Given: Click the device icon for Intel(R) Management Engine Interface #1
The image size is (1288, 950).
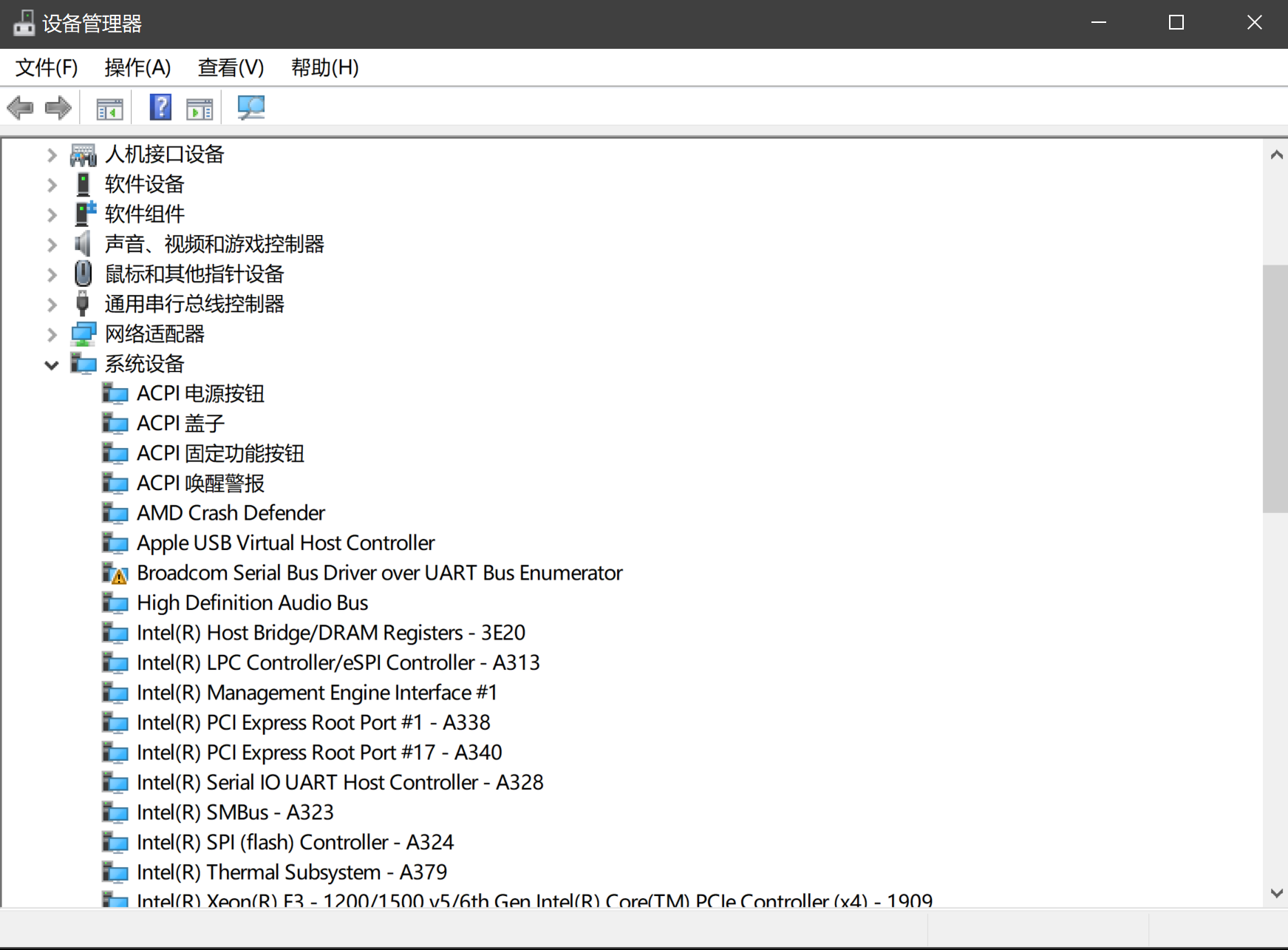Looking at the screenshot, I should [115, 693].
